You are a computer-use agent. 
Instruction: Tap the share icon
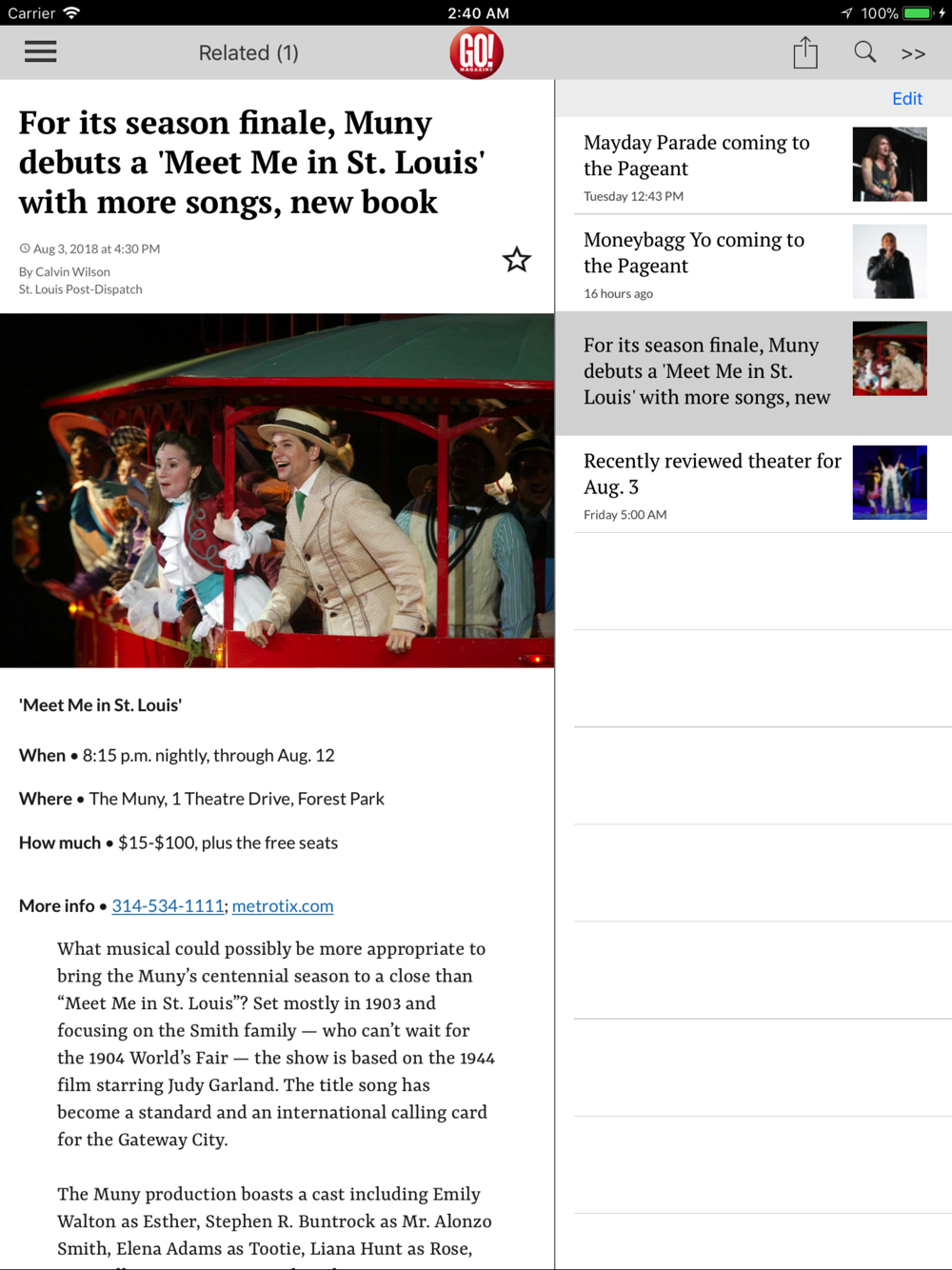805,52
